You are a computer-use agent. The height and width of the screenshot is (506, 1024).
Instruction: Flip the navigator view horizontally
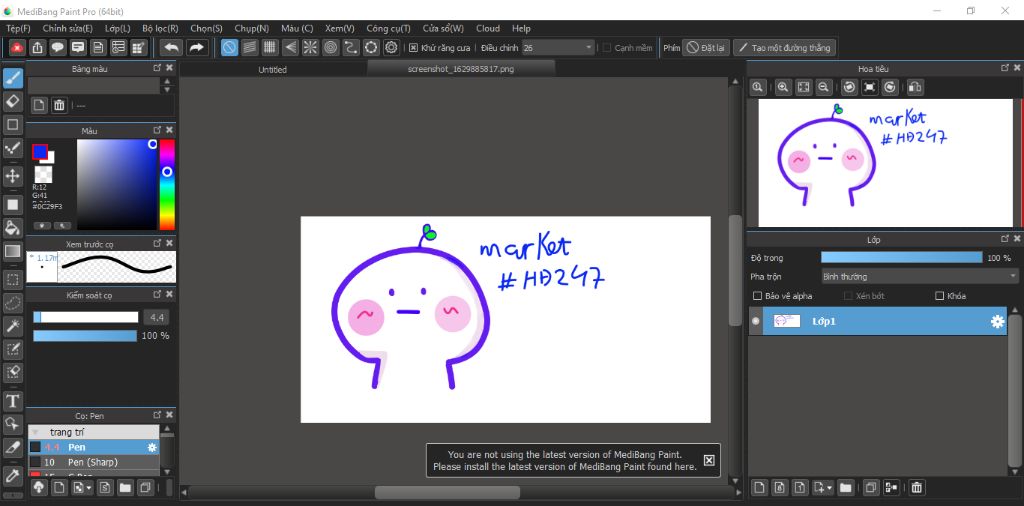click(915, 87)
